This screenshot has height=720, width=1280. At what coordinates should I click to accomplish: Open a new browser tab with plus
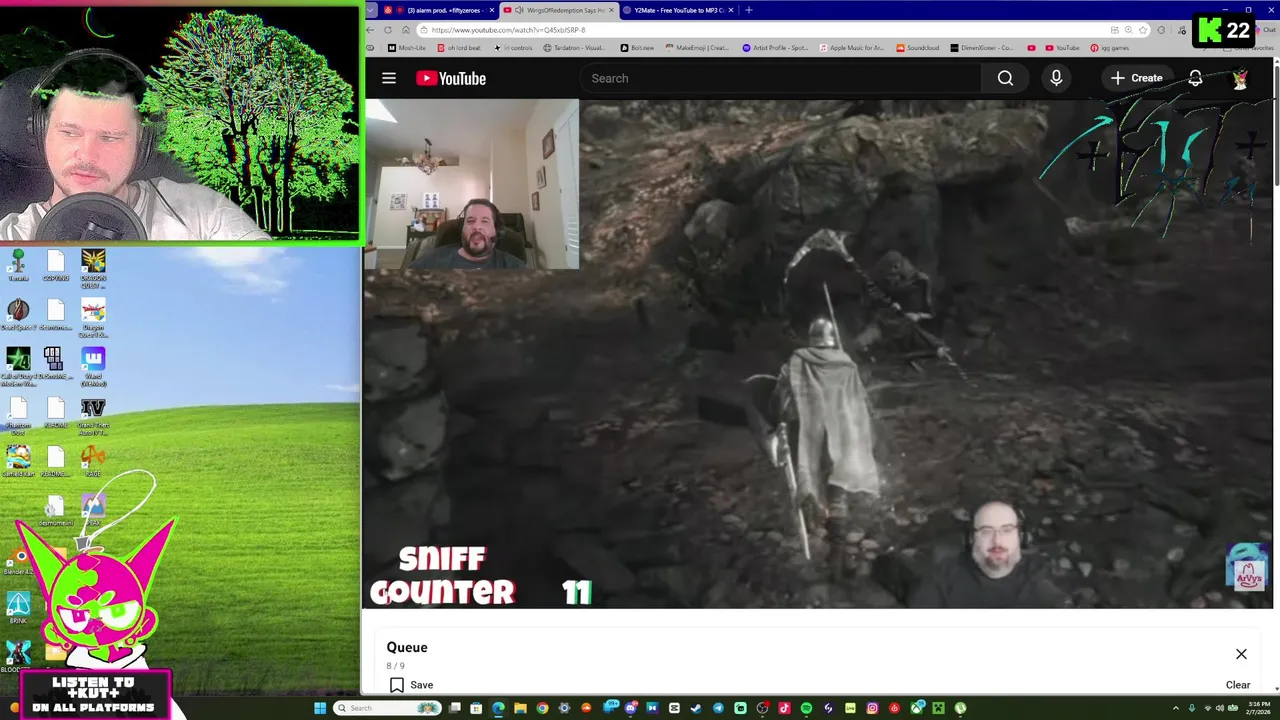[749, 10]
